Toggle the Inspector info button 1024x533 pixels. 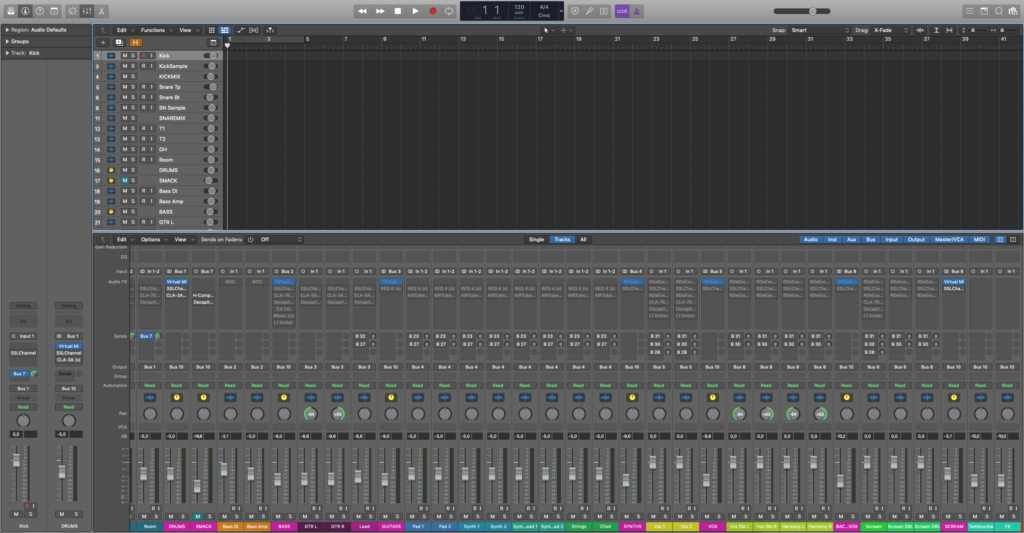coord(25,11)
